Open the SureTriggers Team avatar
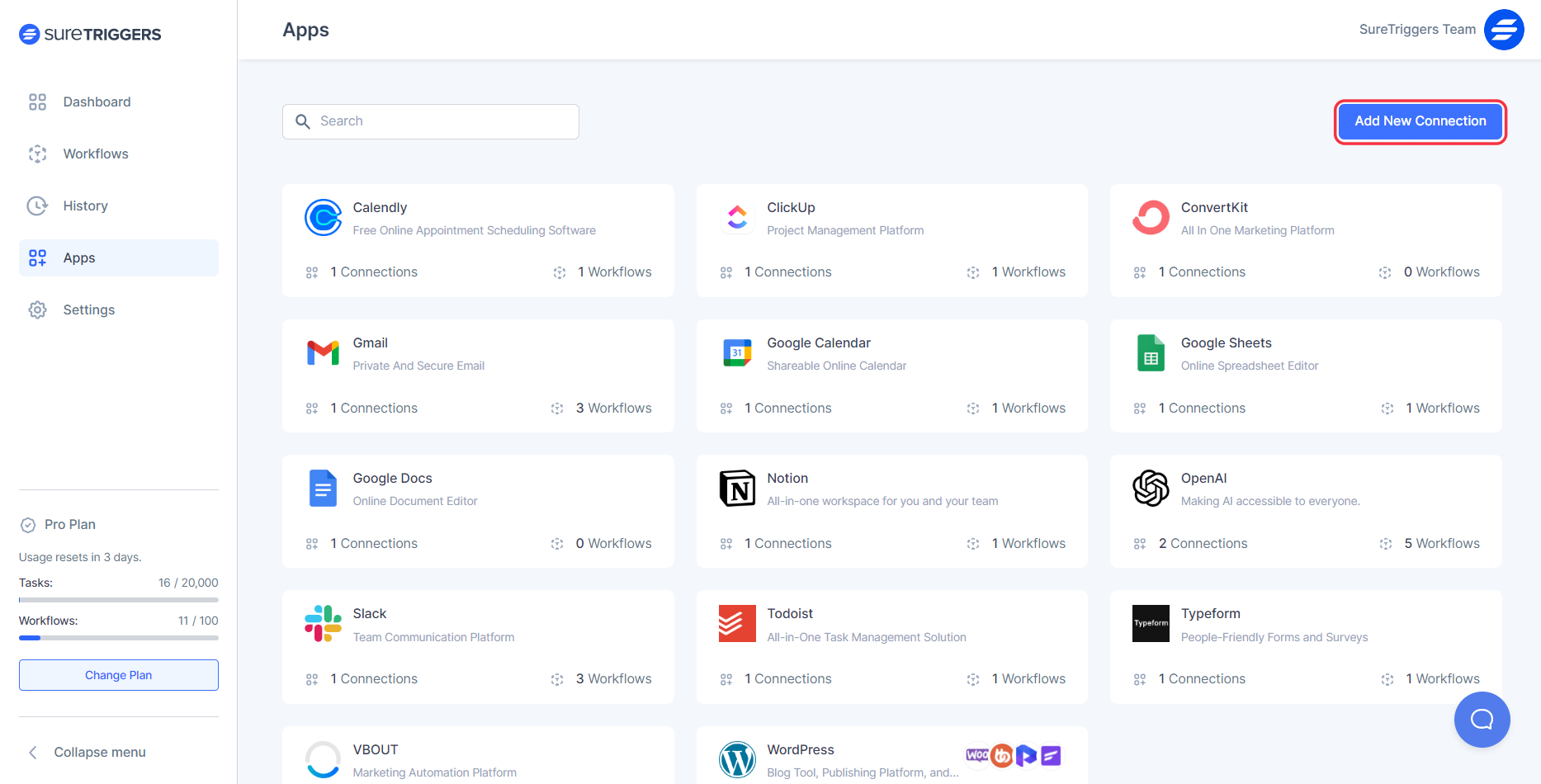The image size is (1541, 784). tap(1504, 30)
